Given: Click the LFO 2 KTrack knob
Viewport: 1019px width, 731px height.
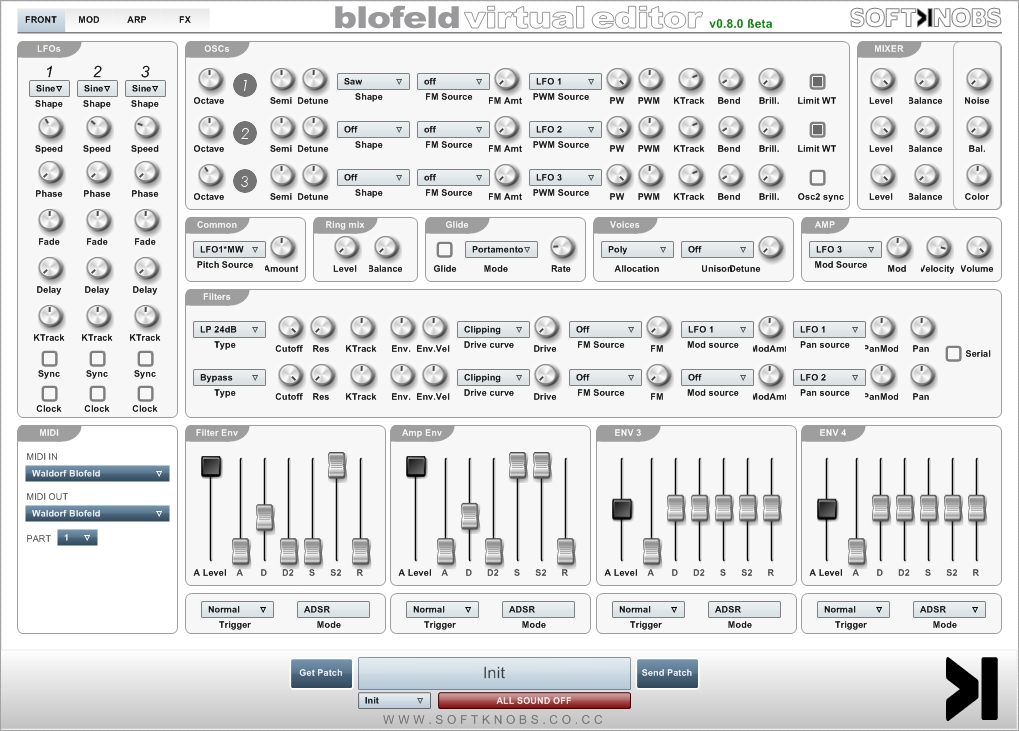Looking at the screenshot, I should click(97, 317).
